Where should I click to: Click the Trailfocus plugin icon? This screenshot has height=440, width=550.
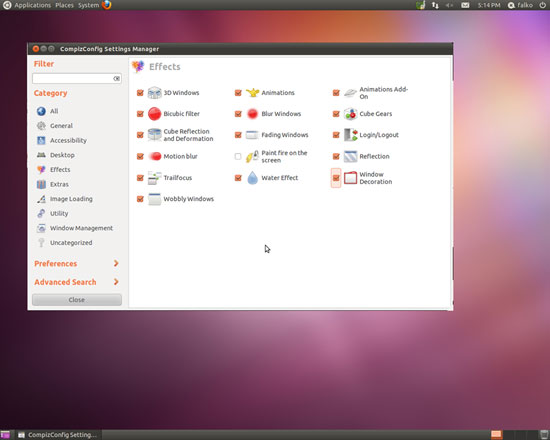point(154,178)
